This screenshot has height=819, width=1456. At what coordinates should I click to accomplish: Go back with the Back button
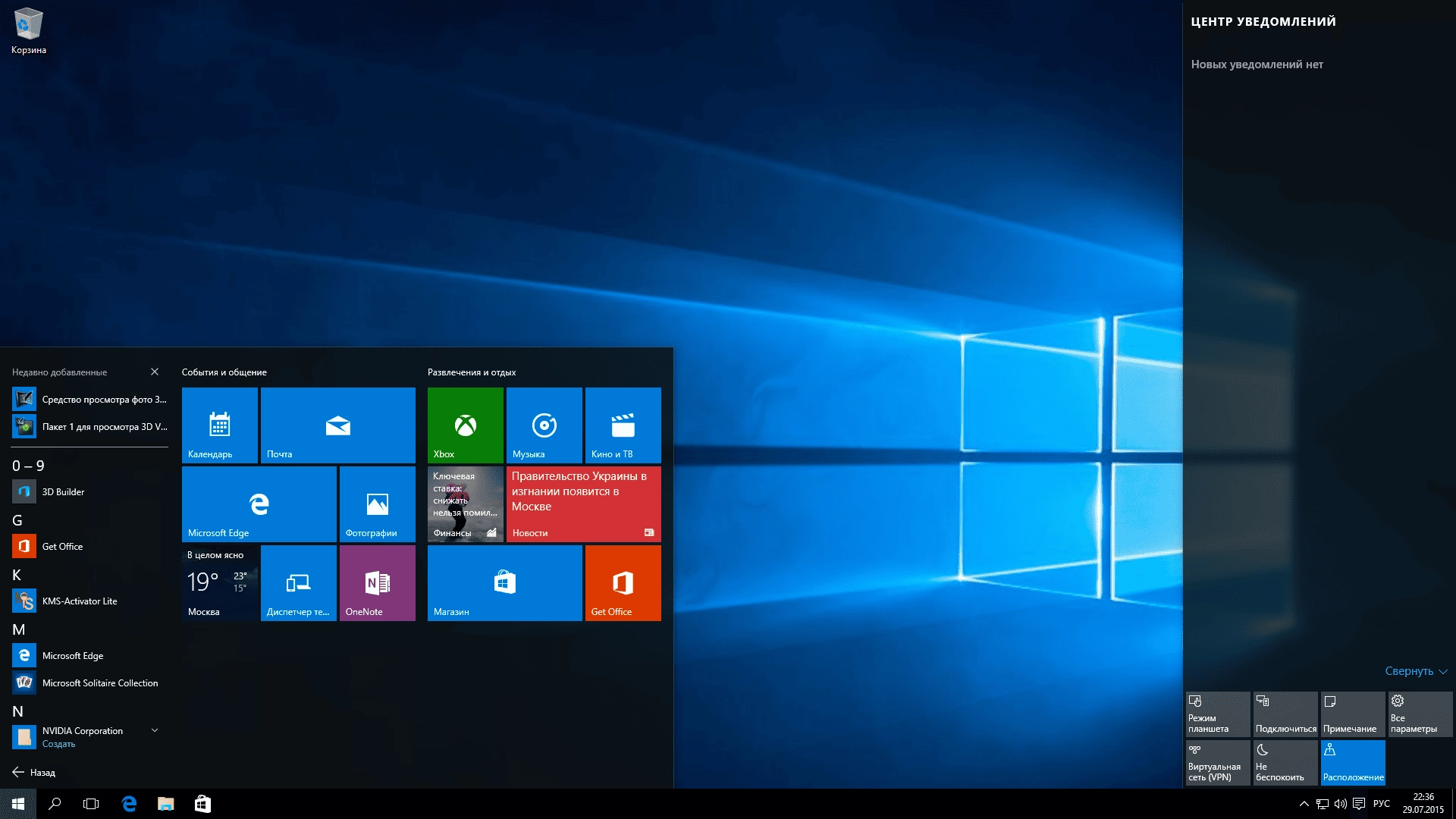(34, 772)
